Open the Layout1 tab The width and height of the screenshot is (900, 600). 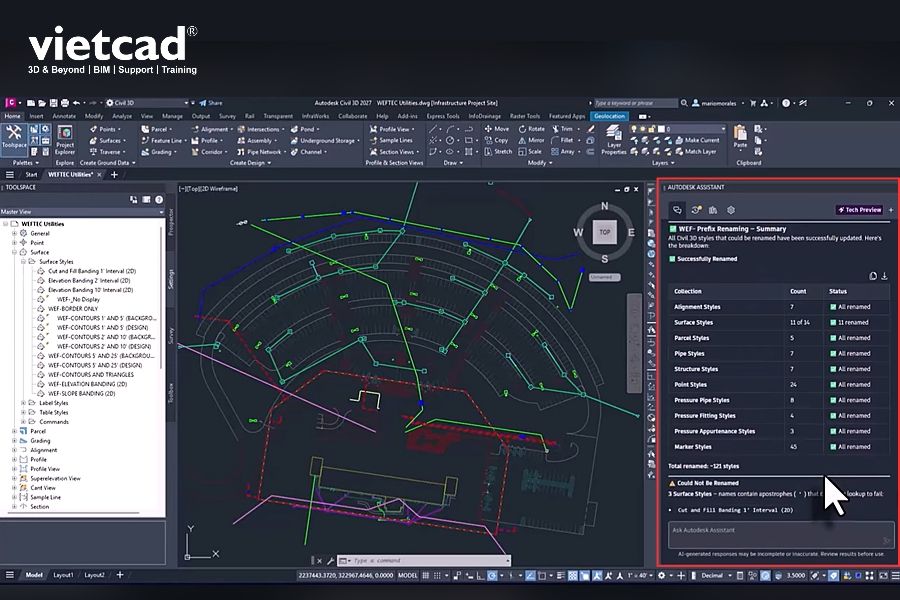tap(63, 575)
